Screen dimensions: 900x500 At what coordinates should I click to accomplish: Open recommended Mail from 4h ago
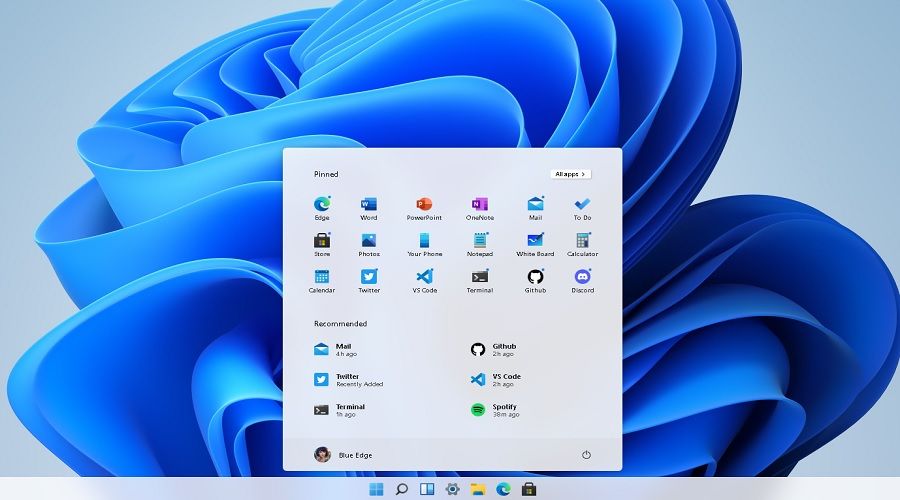336,350
